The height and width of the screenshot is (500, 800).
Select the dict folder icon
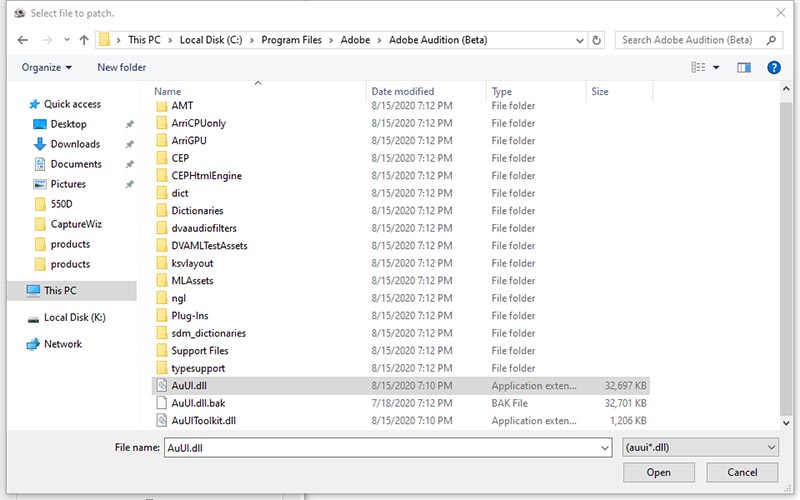coord(162,193)
